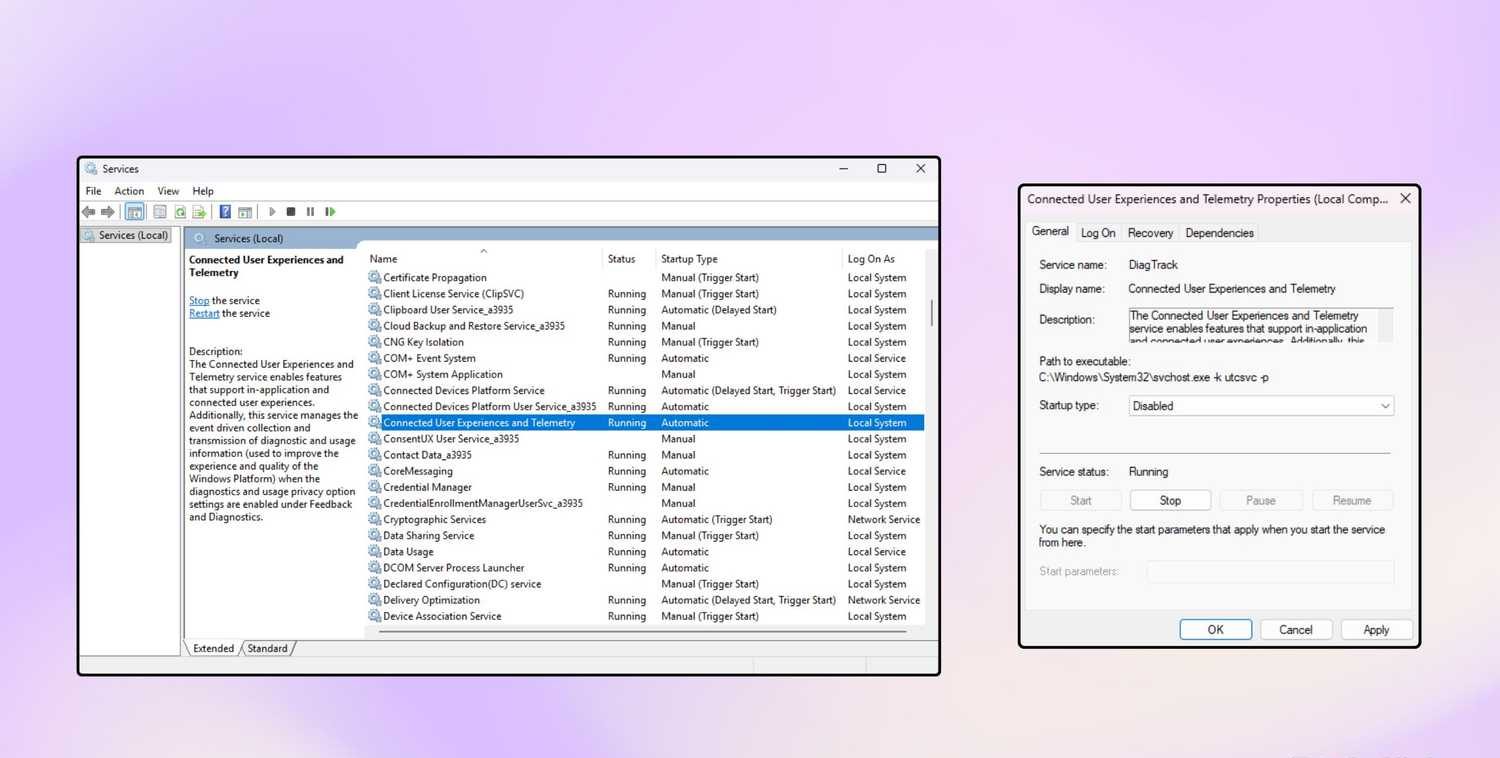Stop the service with the black square icon
This screenshot has width=1500, height=758.
[291, 211]
